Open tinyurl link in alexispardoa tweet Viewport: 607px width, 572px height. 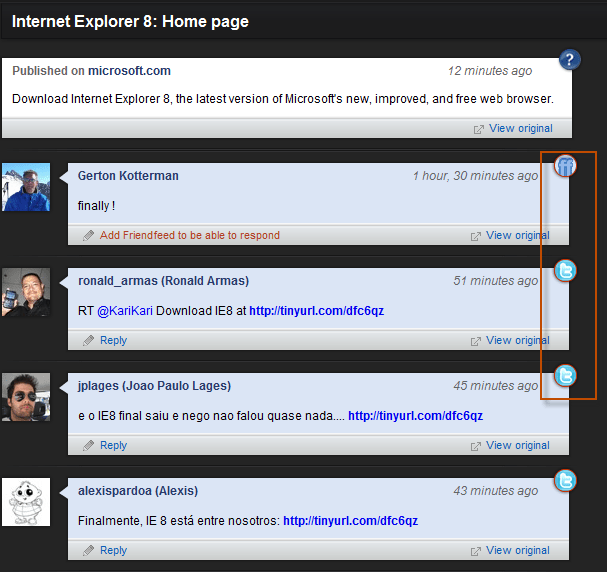tap(351, 521)
